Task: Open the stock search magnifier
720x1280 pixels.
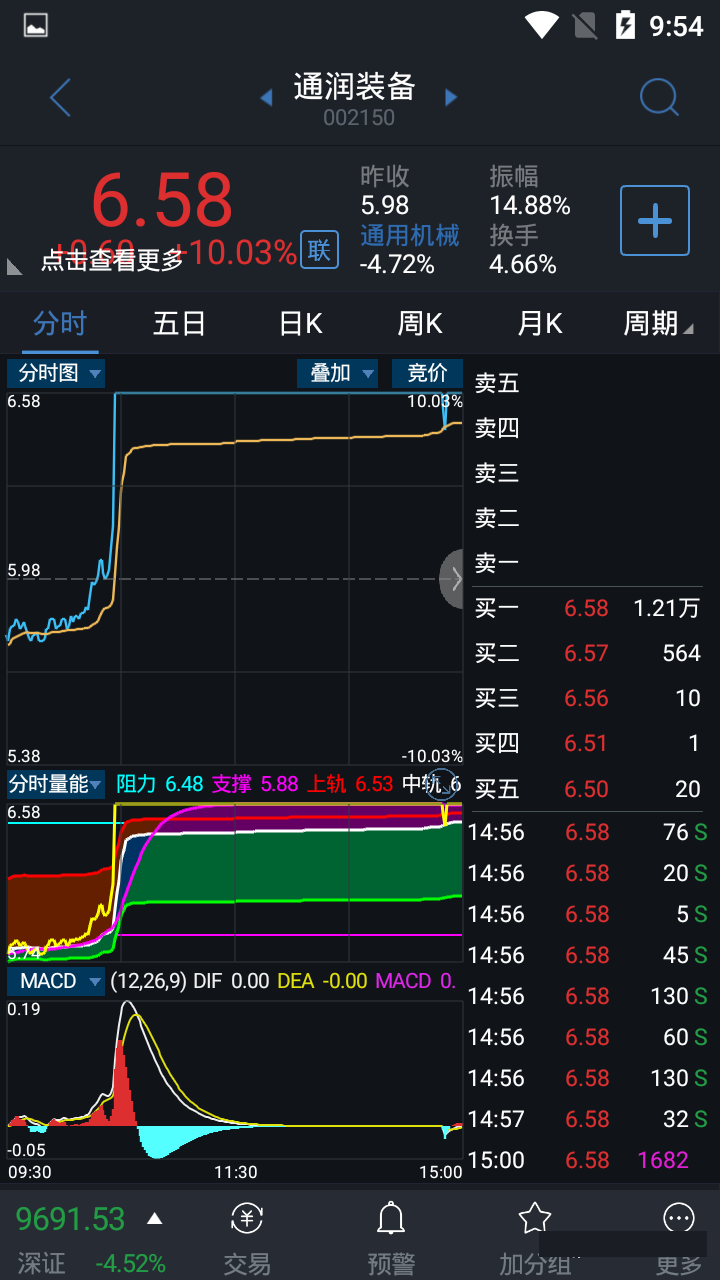Action: click(659, 97)
